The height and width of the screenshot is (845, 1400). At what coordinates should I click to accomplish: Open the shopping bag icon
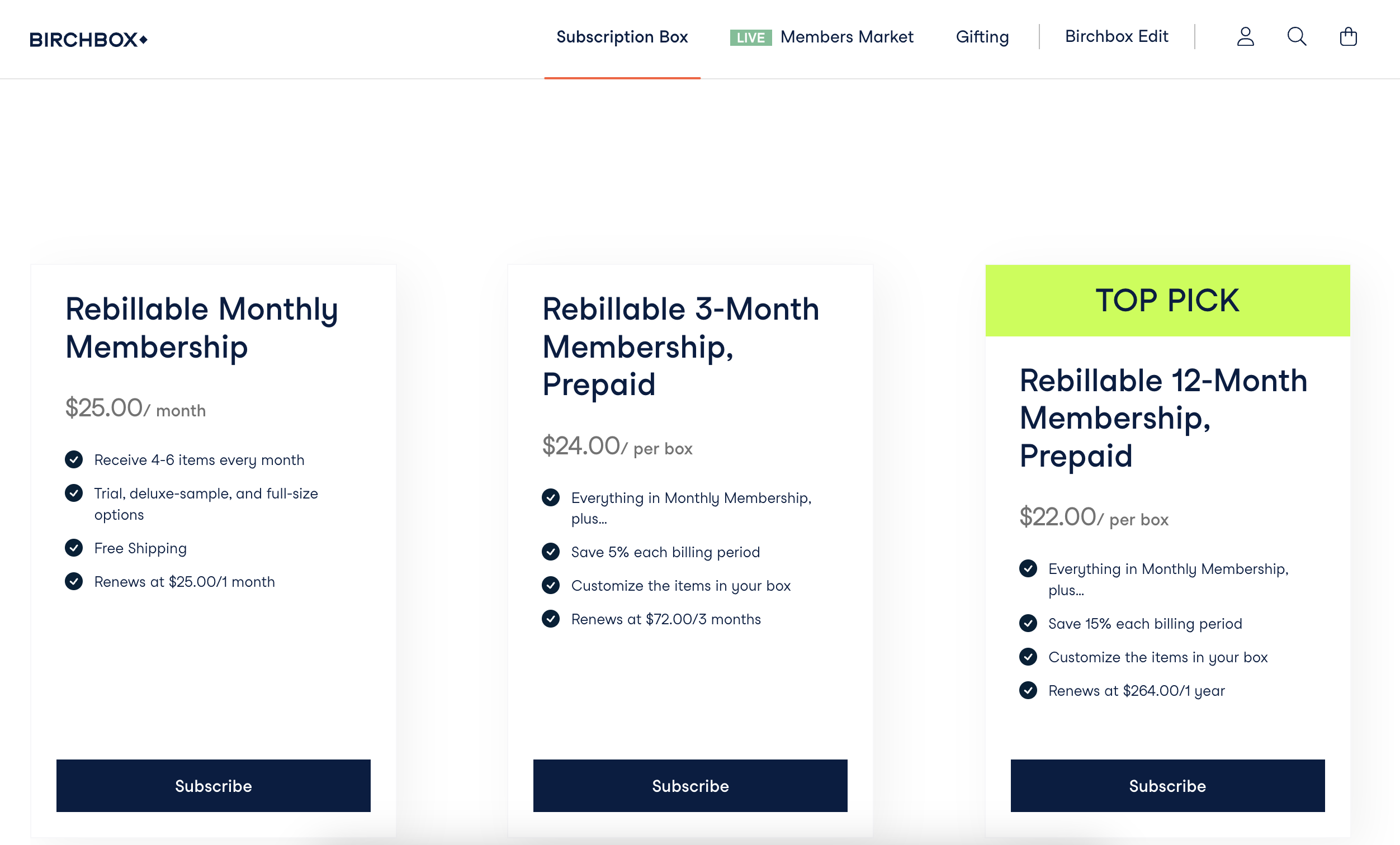tap(1348, 37)
